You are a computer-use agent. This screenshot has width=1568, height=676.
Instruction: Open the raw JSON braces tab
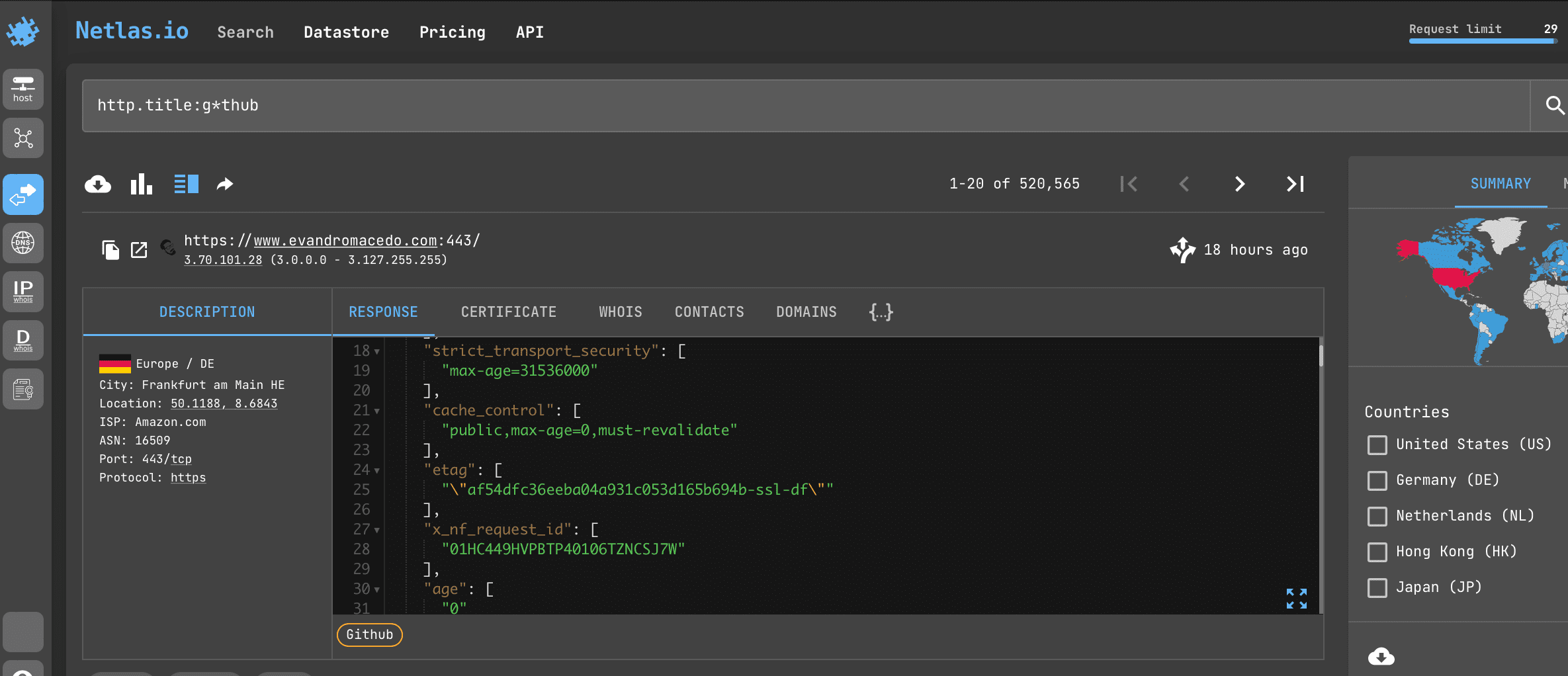coord(881,312)
